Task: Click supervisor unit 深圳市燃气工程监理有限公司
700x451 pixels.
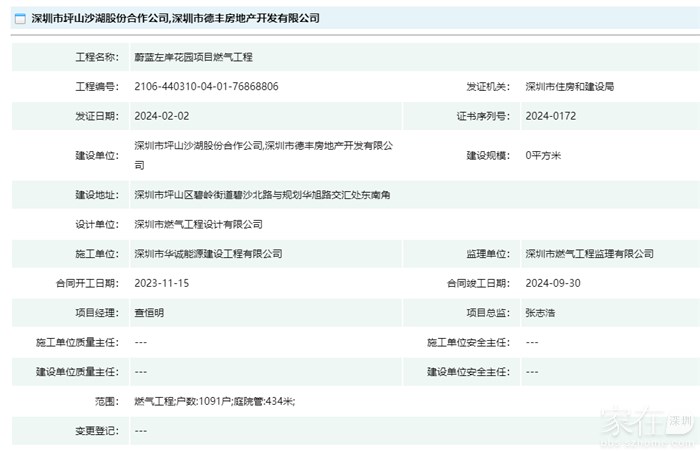Action: pyautogui.click(x=589, y=254)
